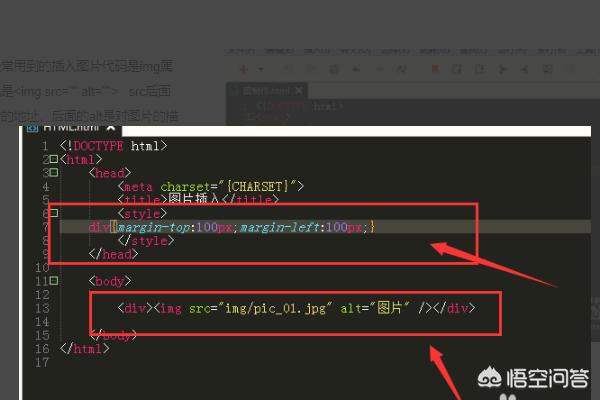
Task: Place cursor on the DOCTYPE keyword
Action: click(x=101, y=146)
